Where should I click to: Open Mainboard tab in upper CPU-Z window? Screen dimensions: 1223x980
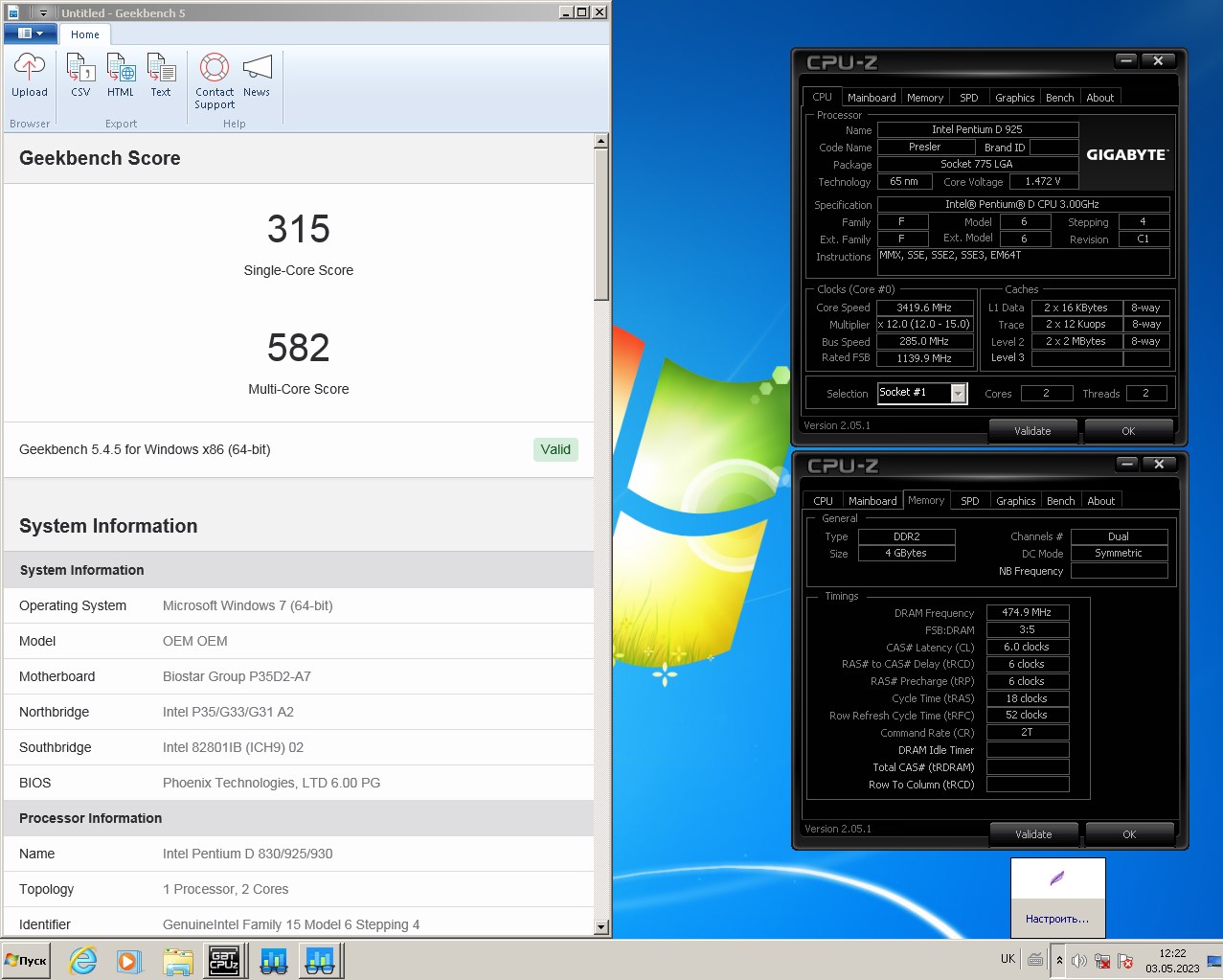872,98
